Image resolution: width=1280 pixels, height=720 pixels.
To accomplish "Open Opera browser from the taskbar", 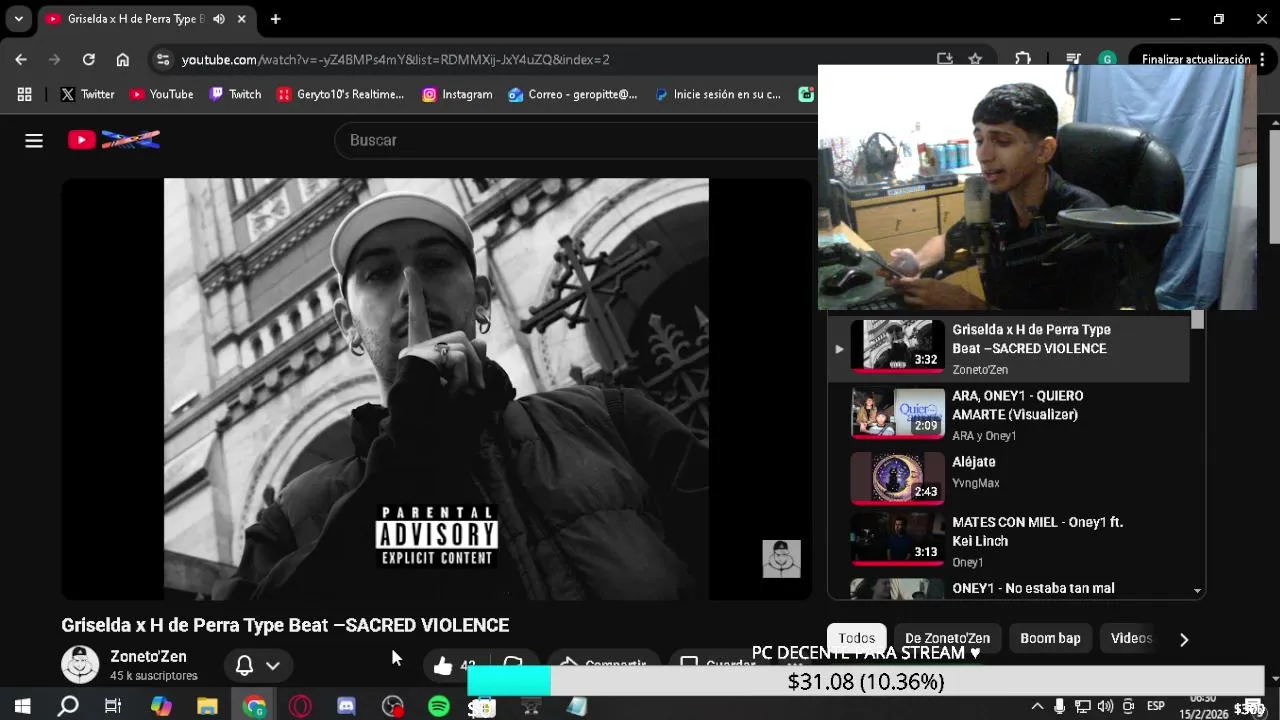I will (300, 707).
